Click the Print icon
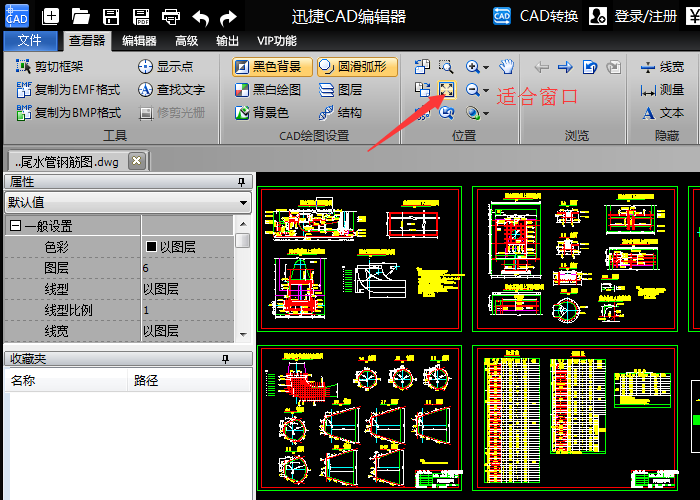Image resolution: width=700 pixels, height=500 pixels. point(171,17)
